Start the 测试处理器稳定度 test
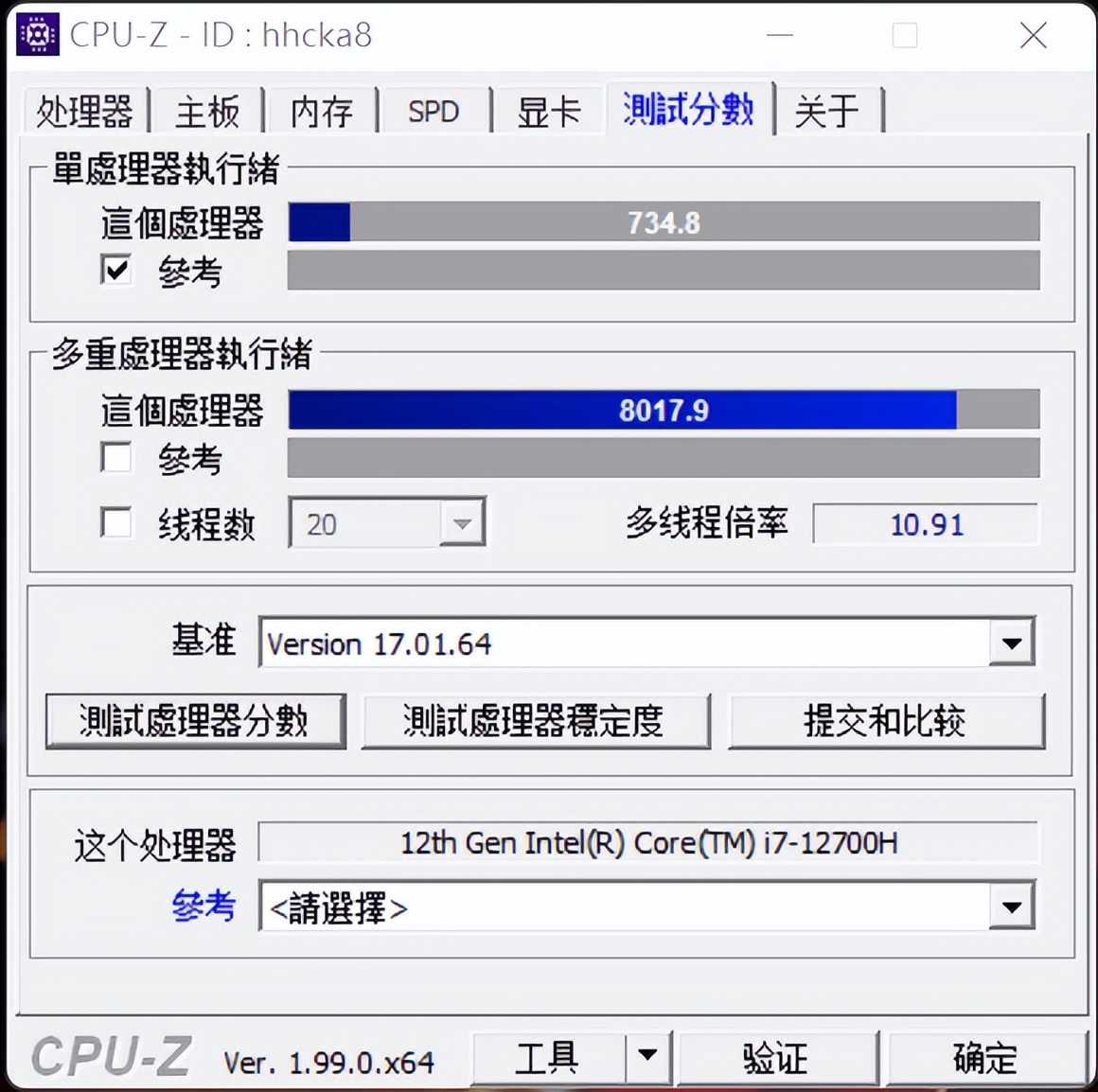 537,721
